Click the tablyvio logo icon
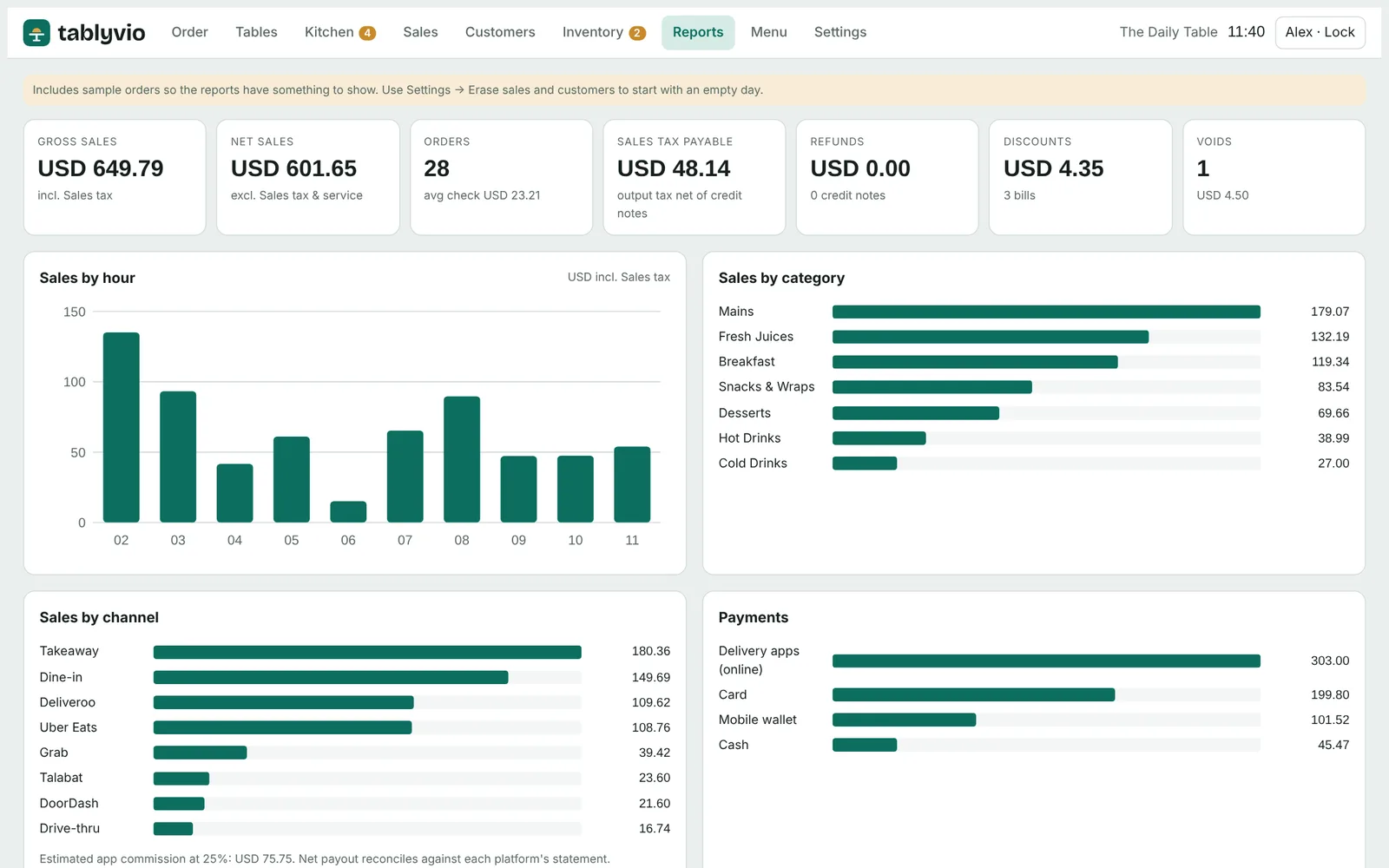 coord(36,33)
